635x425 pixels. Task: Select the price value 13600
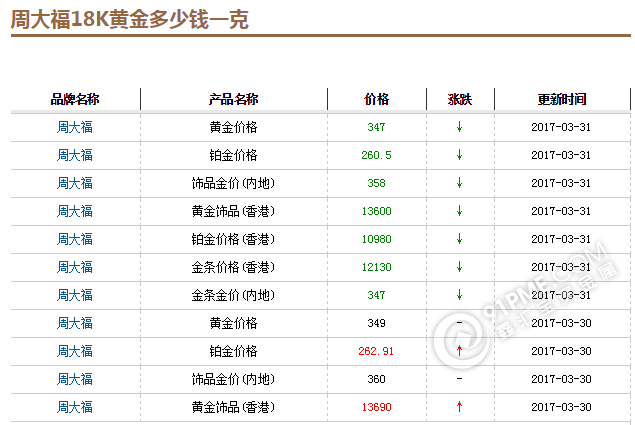(376, 211)
